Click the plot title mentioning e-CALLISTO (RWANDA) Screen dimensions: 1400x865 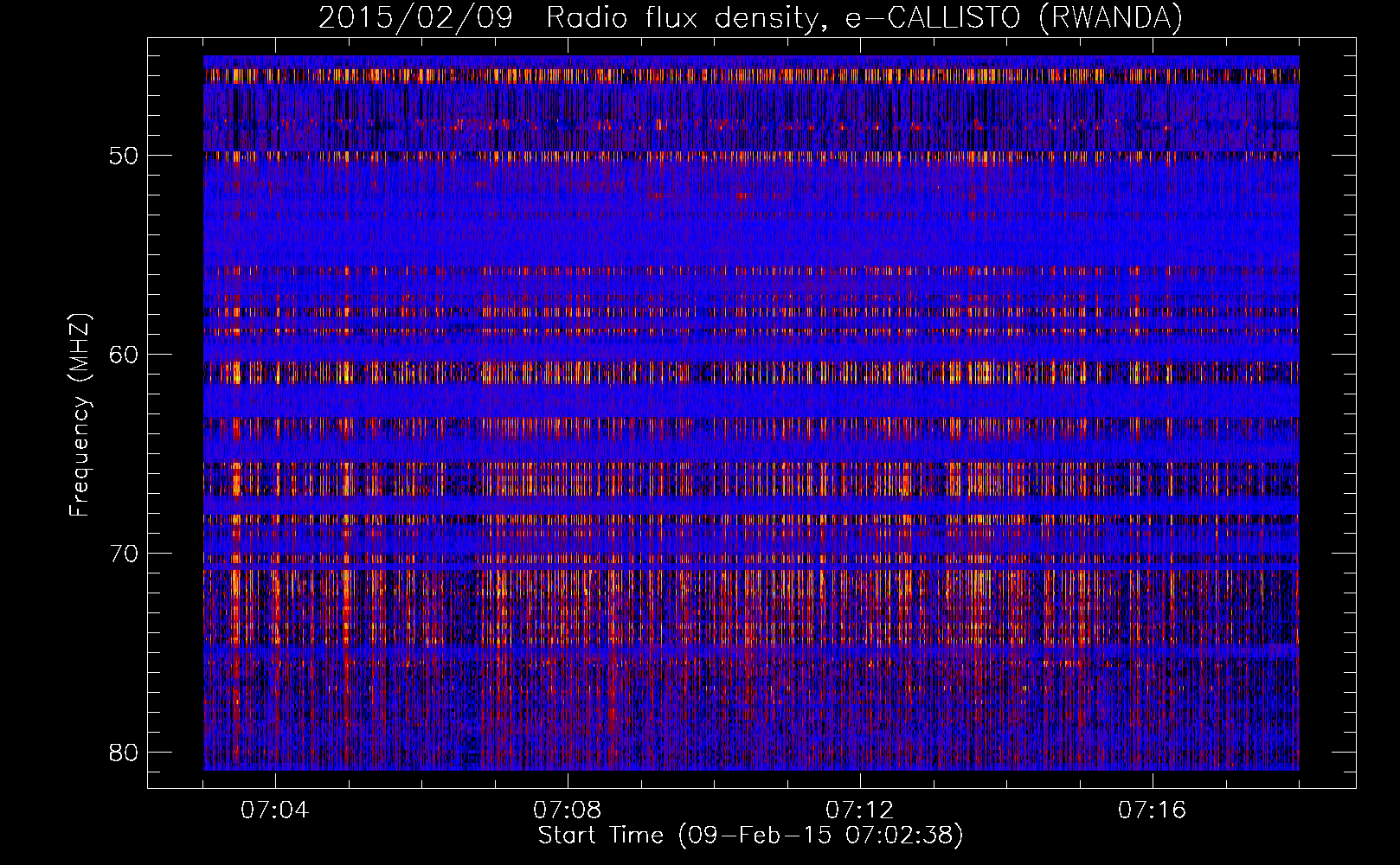click(750, 17)
